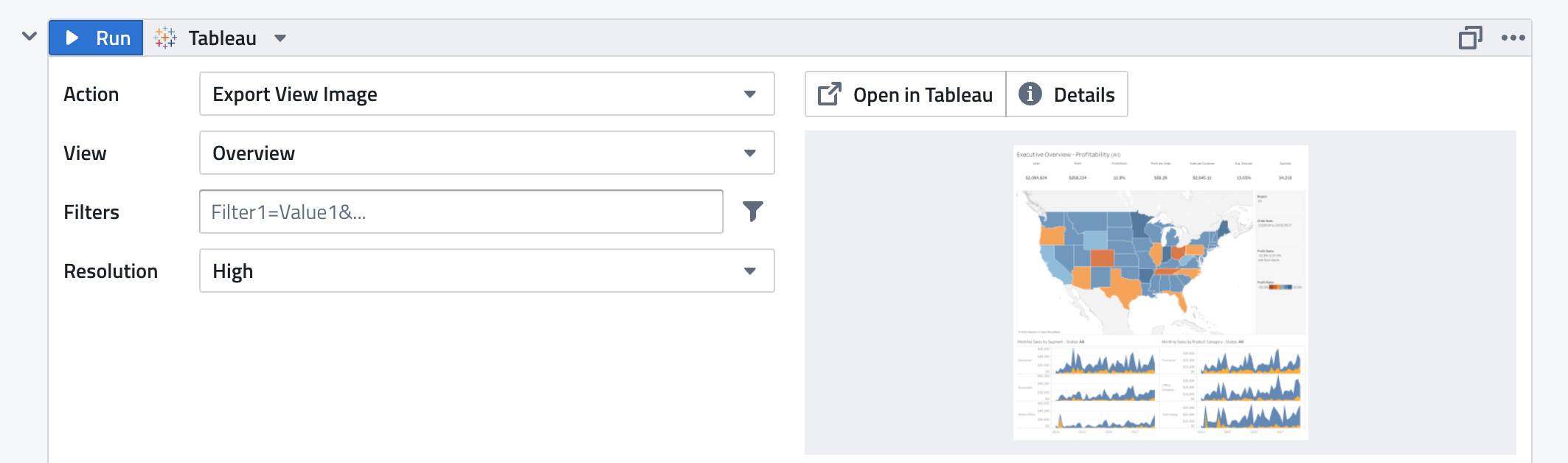Open the dropdown arrow next to Tableau
The height and width of the screenshot is (463, 1568).
tap(280, 38)
